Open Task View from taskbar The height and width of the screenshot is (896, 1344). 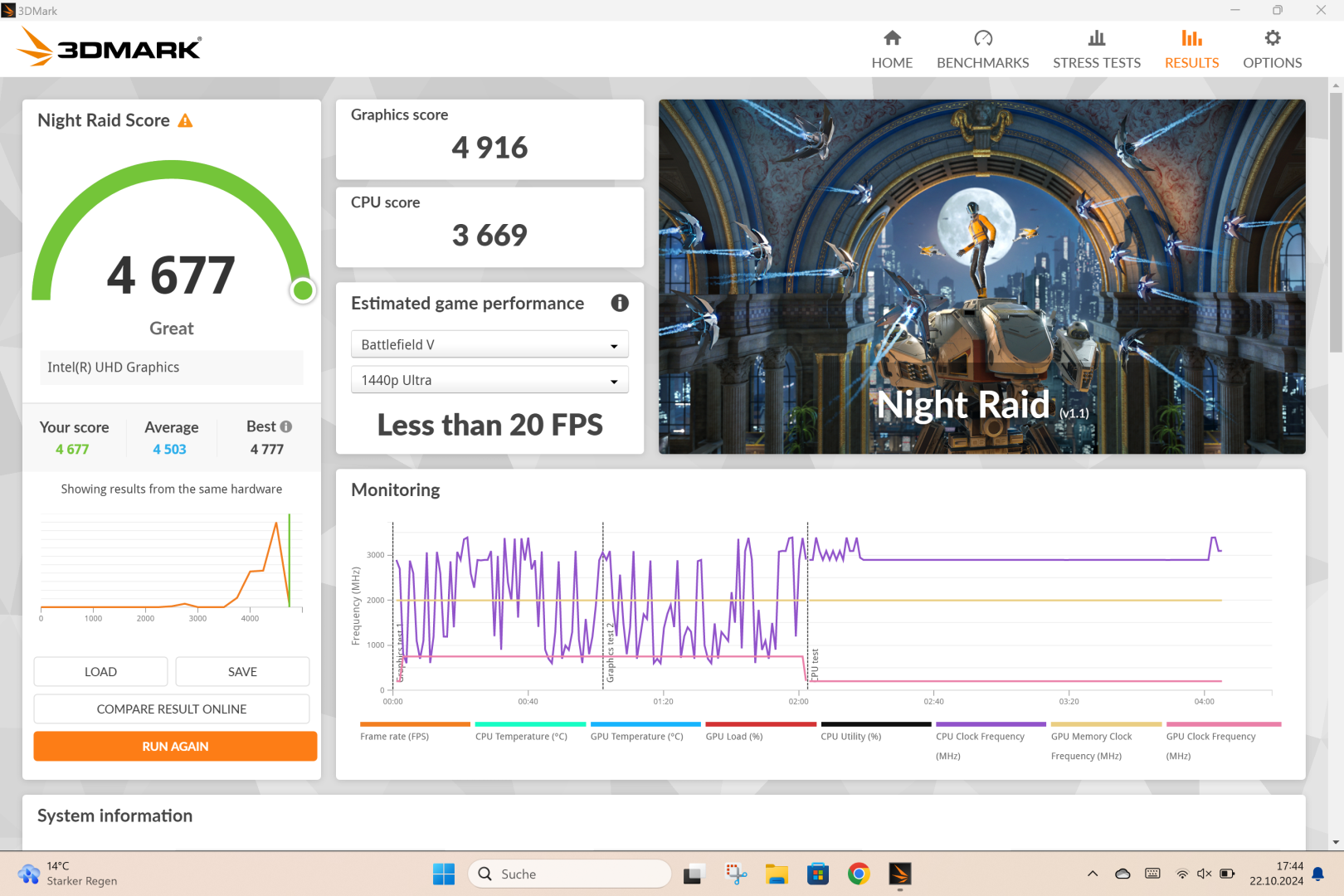click(x=694, y=874)
